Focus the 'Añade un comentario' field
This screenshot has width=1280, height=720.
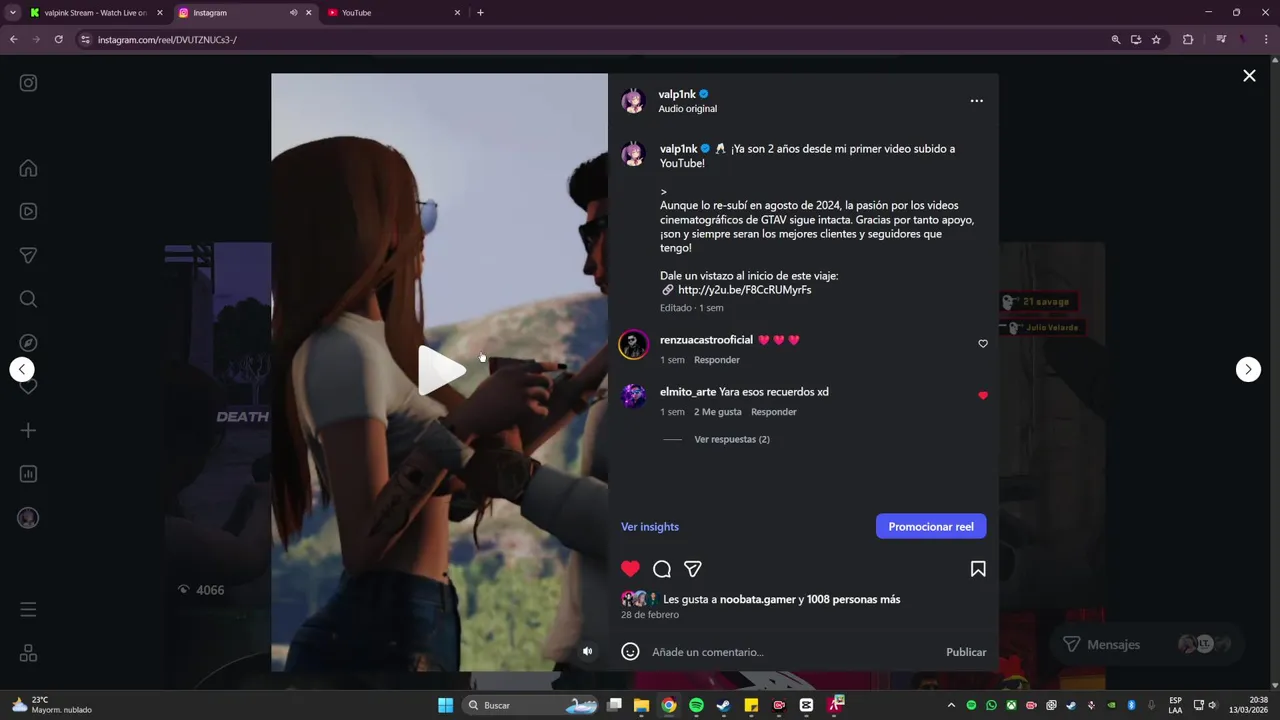pos(793,652)
